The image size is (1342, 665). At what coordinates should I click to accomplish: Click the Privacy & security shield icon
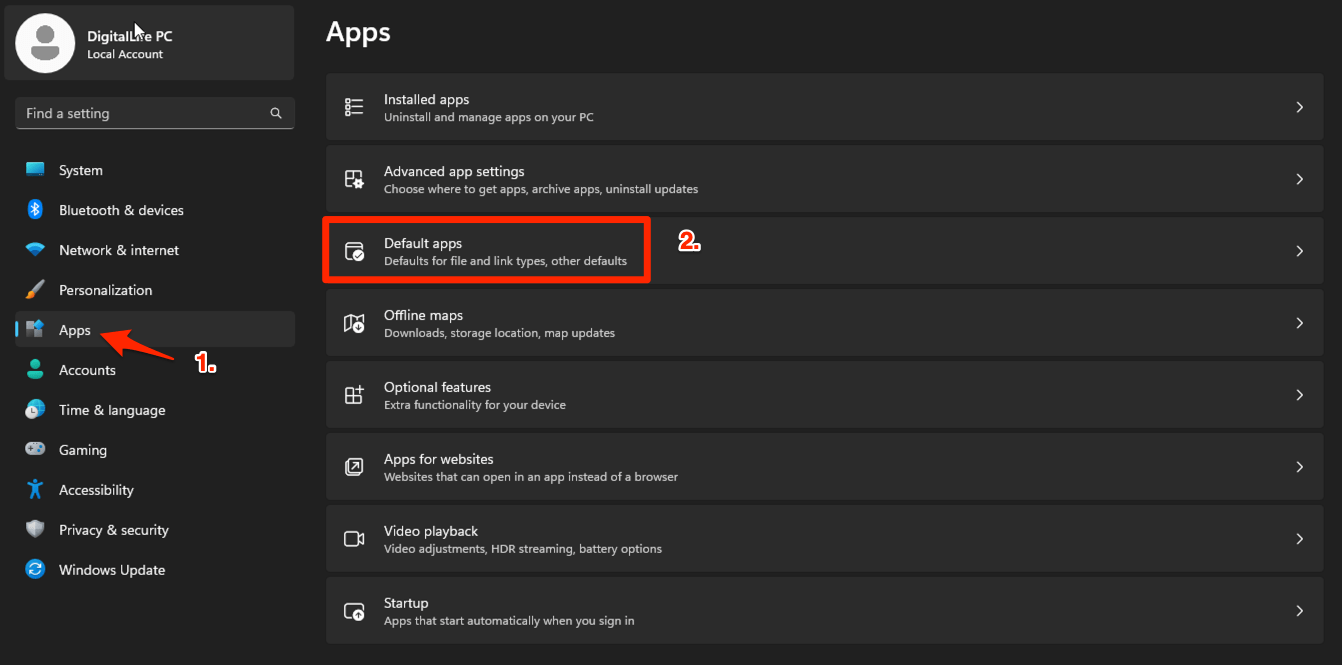pos(38,530)
